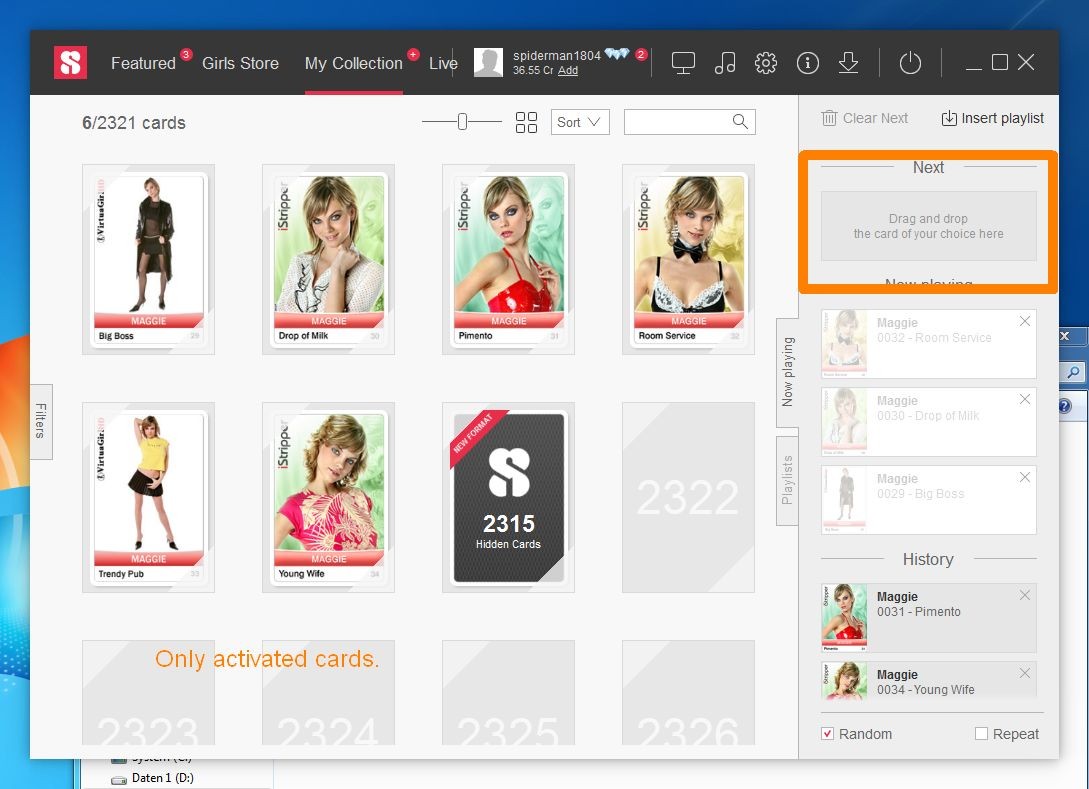Switch to the Girls Store tab
Screen dimensions: 1089x789
pyautogui.click(x=240, y=63)
